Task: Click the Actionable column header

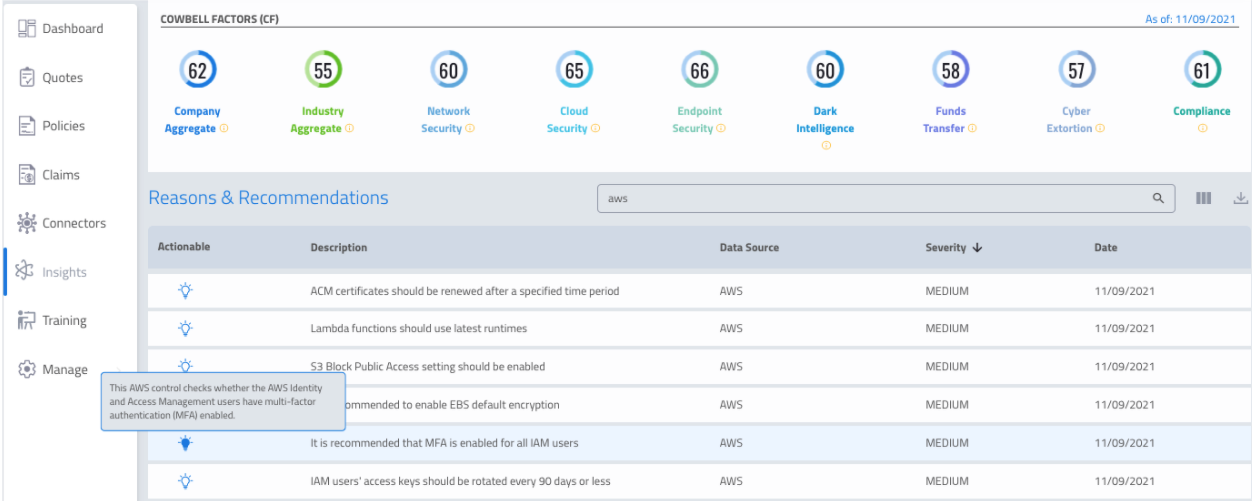Action: [184, 246]
